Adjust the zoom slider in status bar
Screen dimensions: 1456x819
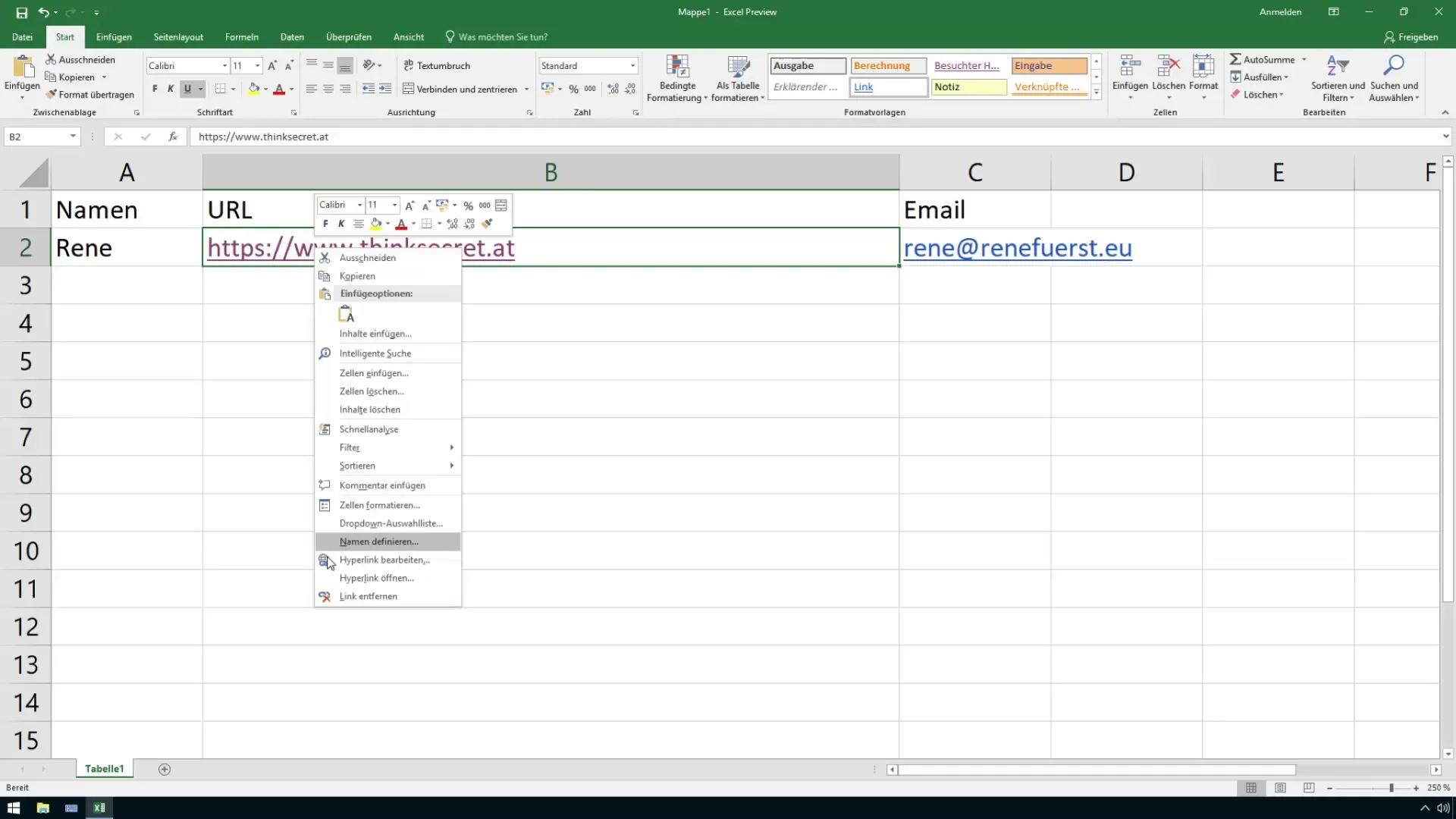click(1391, 788)
